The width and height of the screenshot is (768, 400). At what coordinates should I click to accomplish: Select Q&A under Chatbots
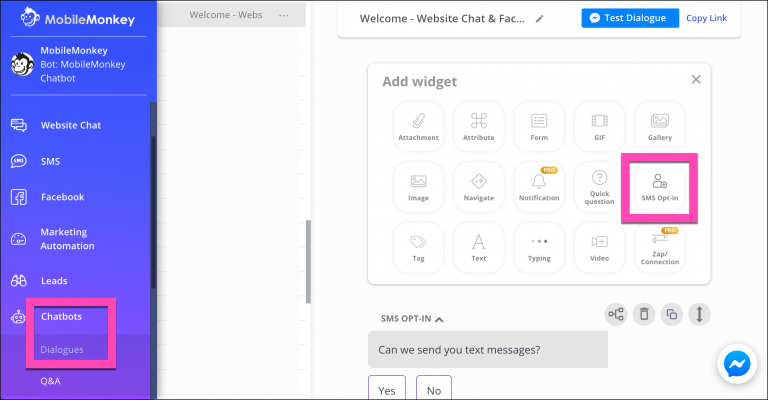click(50, 381)
